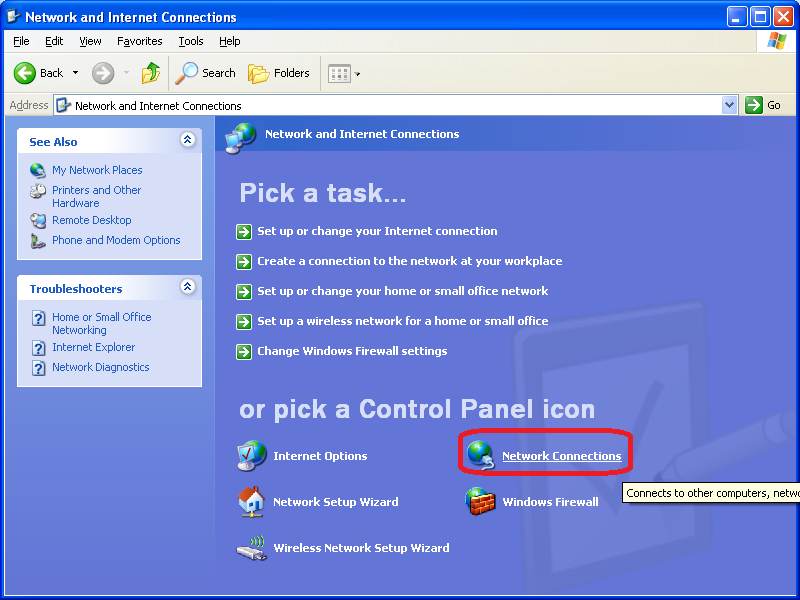
Task: Select Set up or change your home network task
Action: tap(403, 291)
